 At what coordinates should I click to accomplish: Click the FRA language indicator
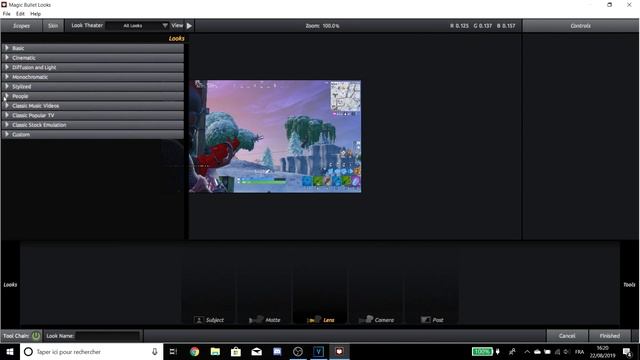[579, 352]
